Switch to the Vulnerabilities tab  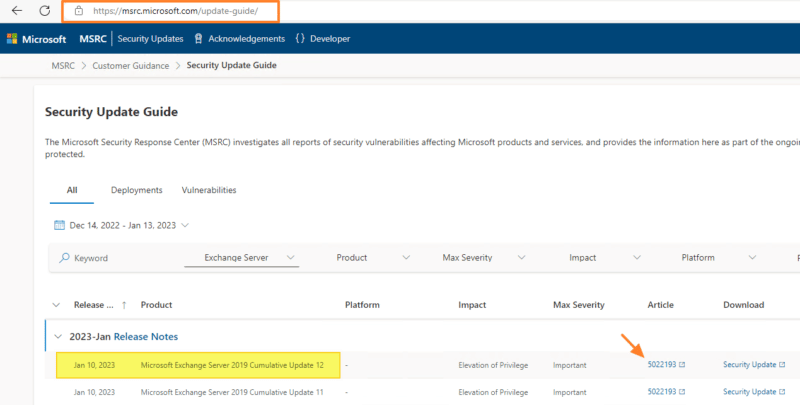point(209,190)
